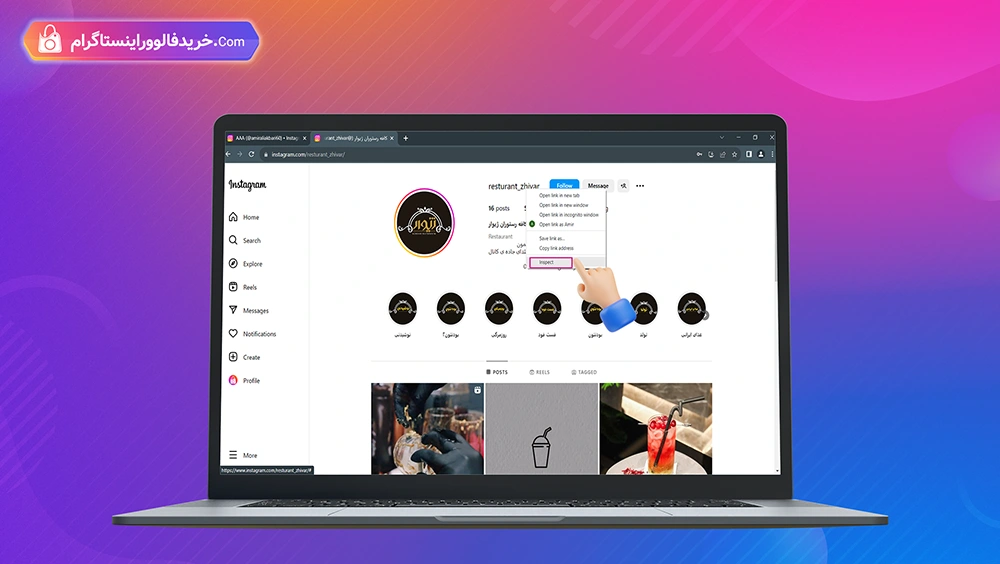Click the share page icon in address bar

tap(723, 154)
